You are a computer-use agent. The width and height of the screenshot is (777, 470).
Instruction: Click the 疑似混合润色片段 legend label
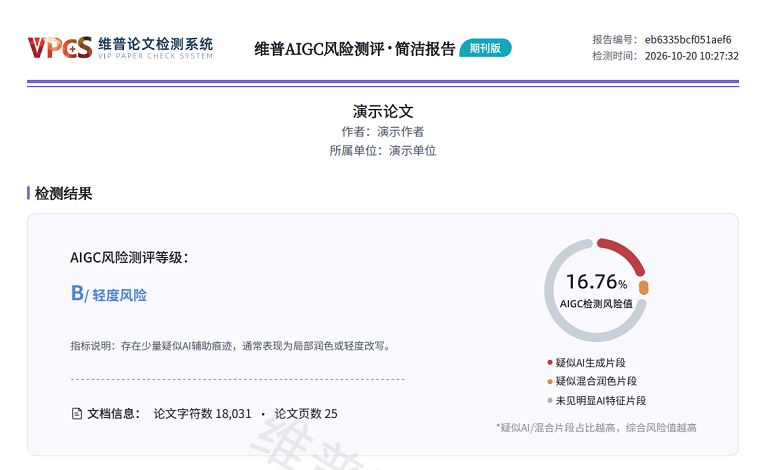coord(596,381)
